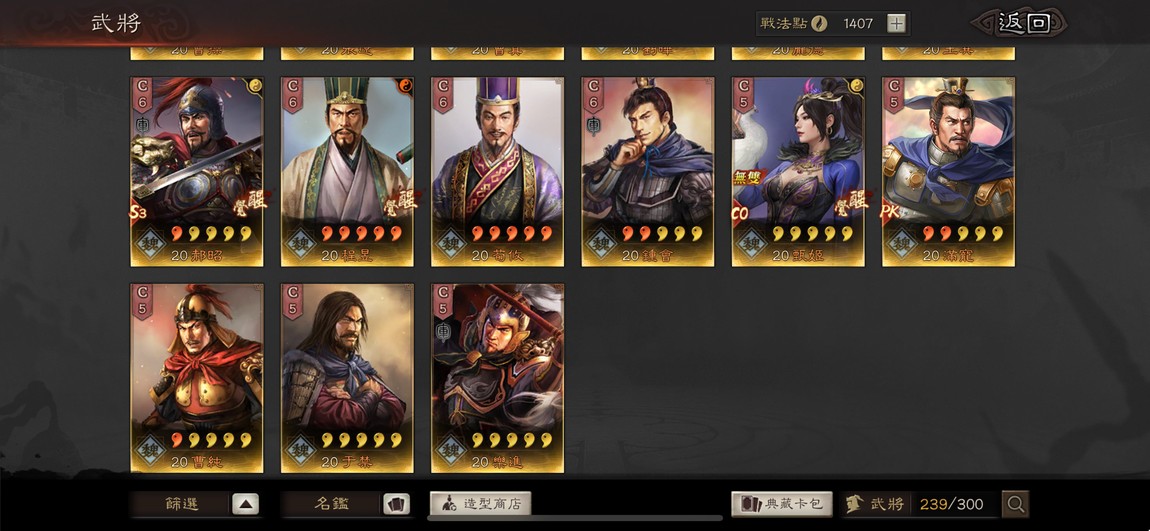Open the 名鑑 card album icon
1150x531 pixels.
396,504
